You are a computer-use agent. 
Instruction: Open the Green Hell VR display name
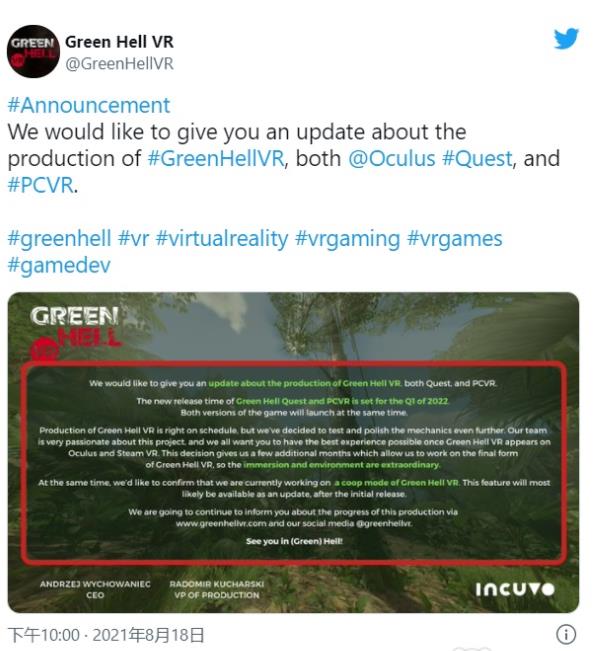[119, 42]
